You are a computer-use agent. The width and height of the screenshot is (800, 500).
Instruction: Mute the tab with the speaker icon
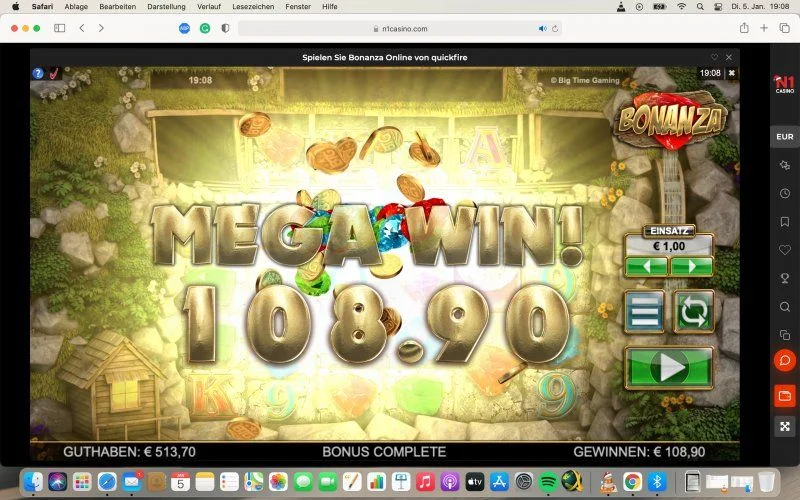[x=542, y=29]
